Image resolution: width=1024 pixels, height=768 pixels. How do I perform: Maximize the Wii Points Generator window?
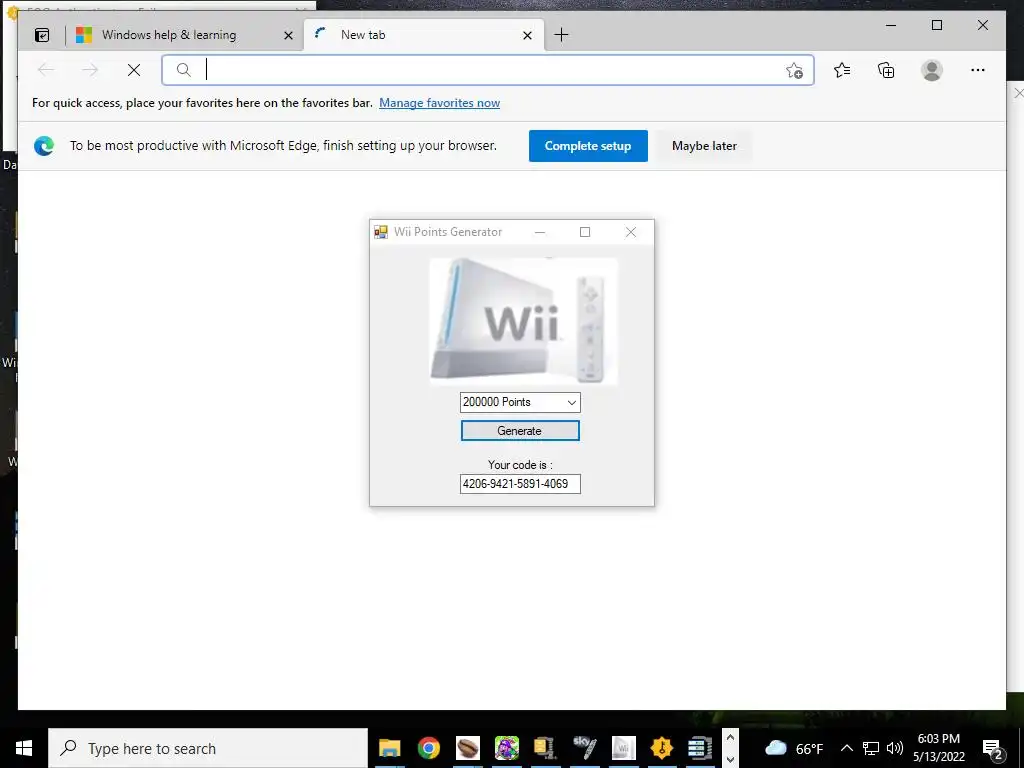[585, 232]
